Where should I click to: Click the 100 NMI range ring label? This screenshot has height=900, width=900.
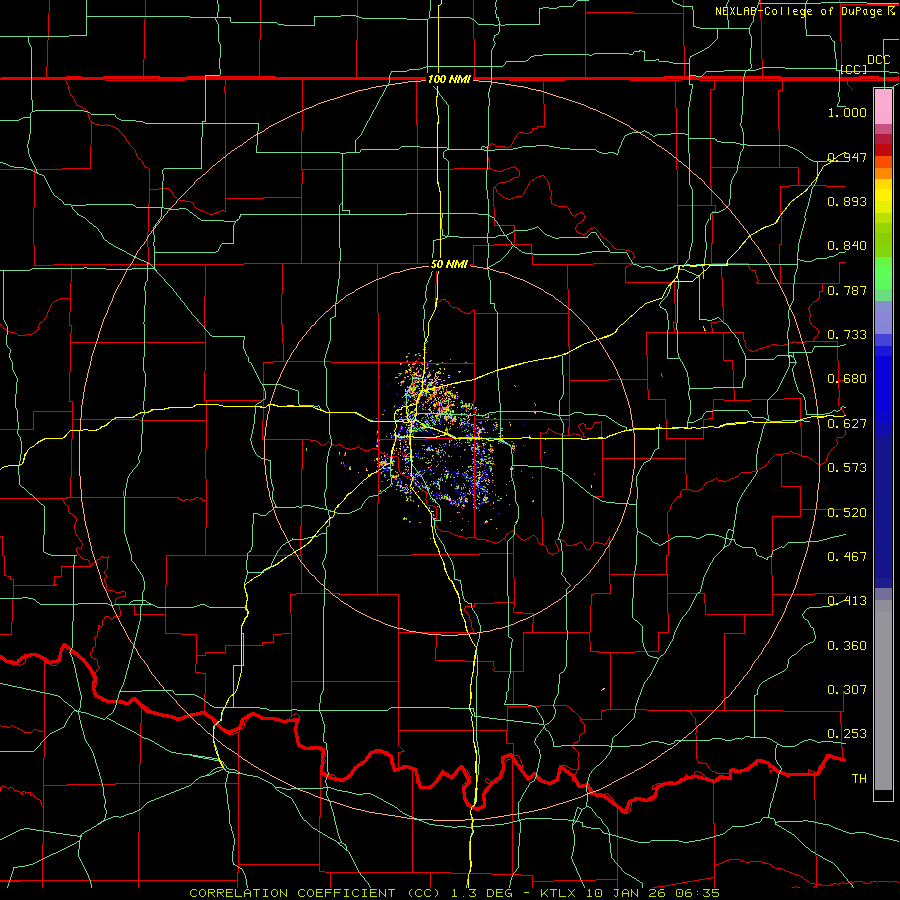tap(449, 79)
